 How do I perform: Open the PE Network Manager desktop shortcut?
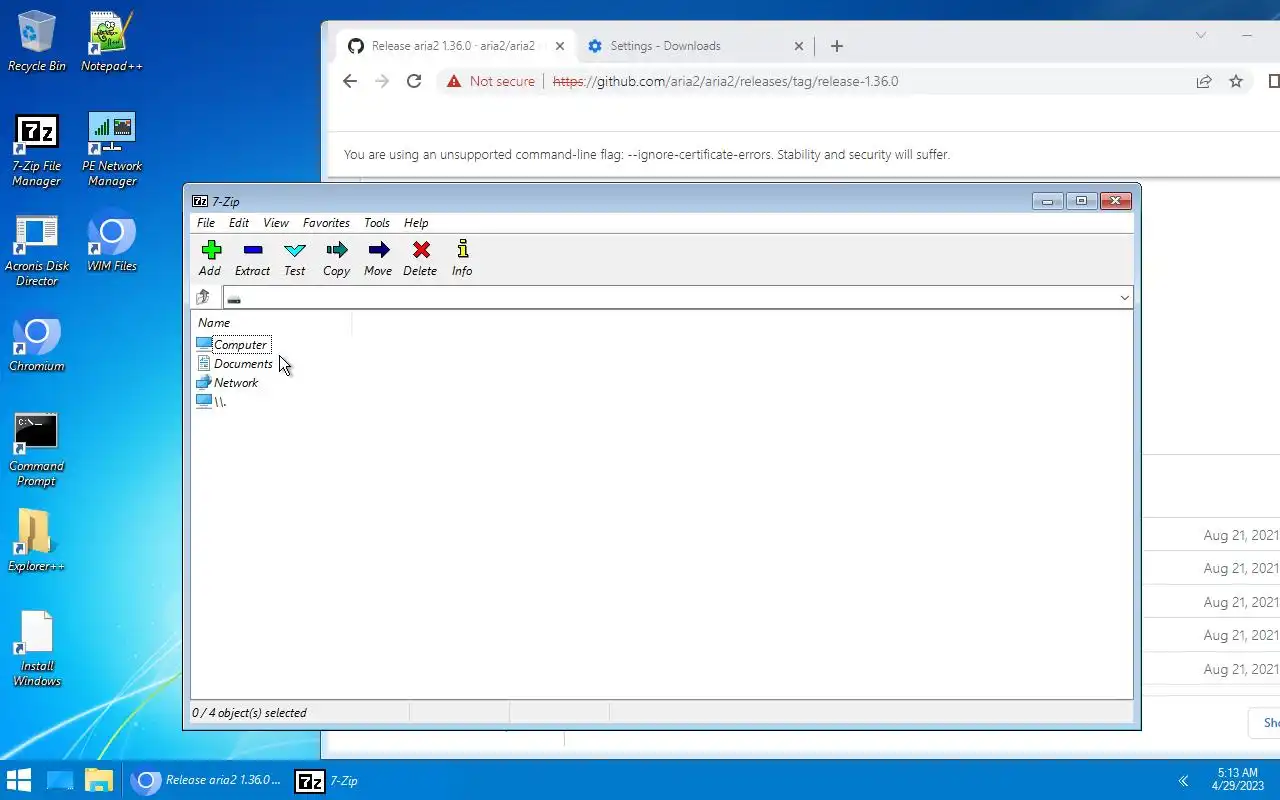[112, 150]
